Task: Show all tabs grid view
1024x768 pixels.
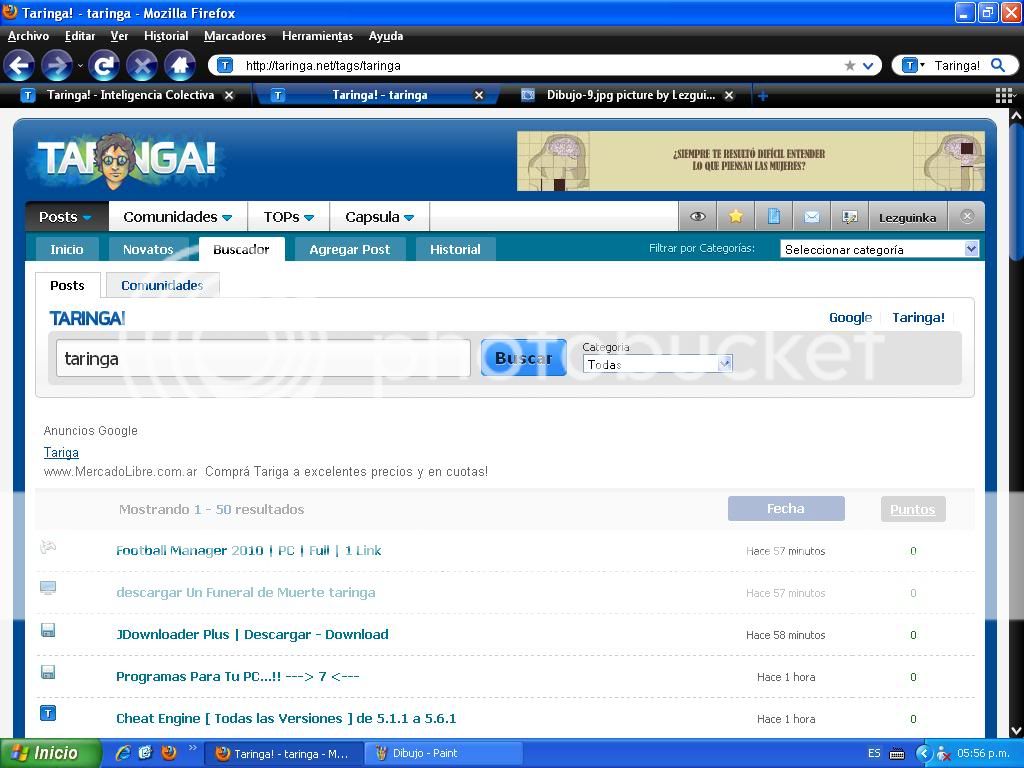Action: (x=1004, y=96)
